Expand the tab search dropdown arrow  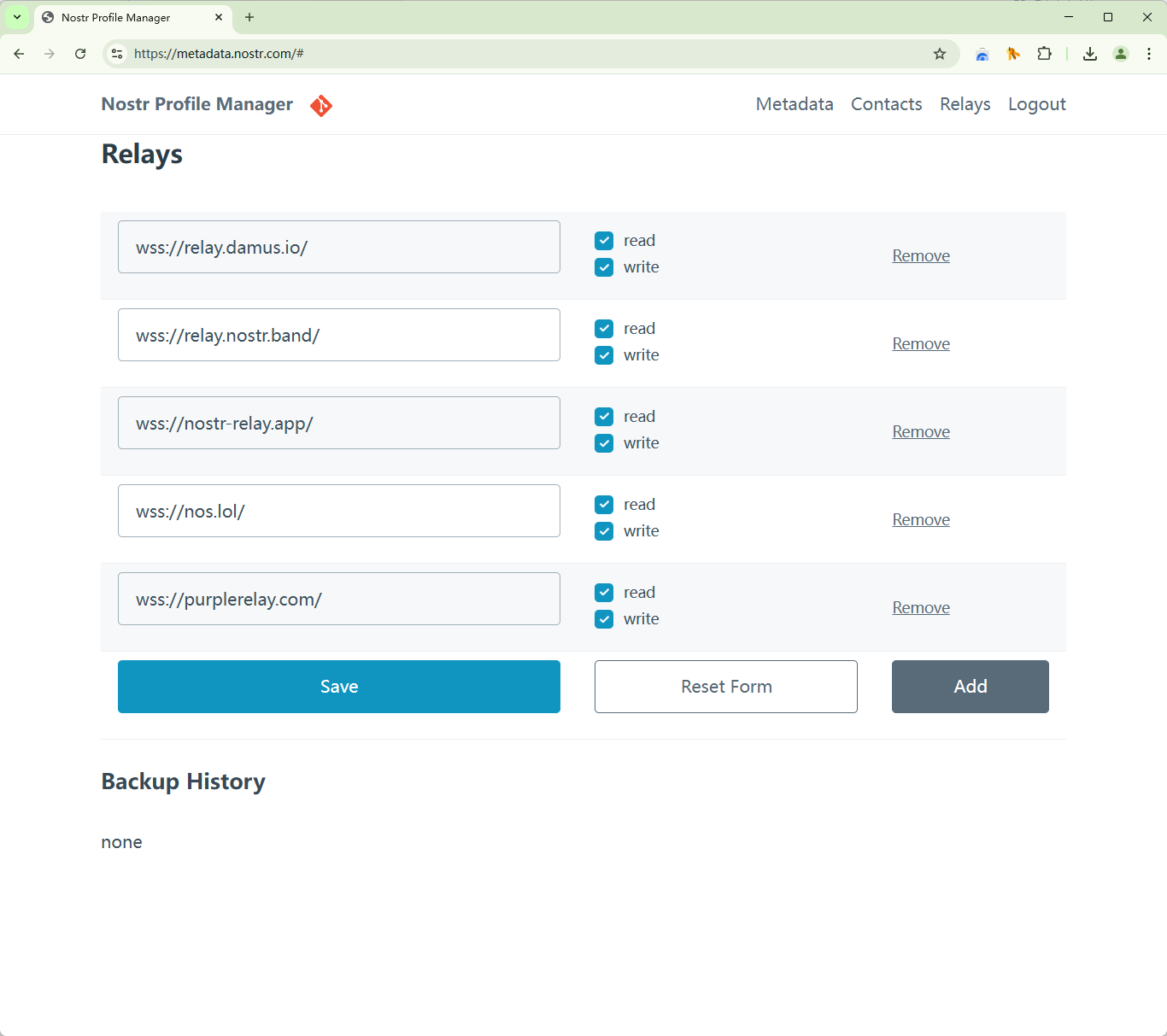pyautogui.click(x=17, y=17)
